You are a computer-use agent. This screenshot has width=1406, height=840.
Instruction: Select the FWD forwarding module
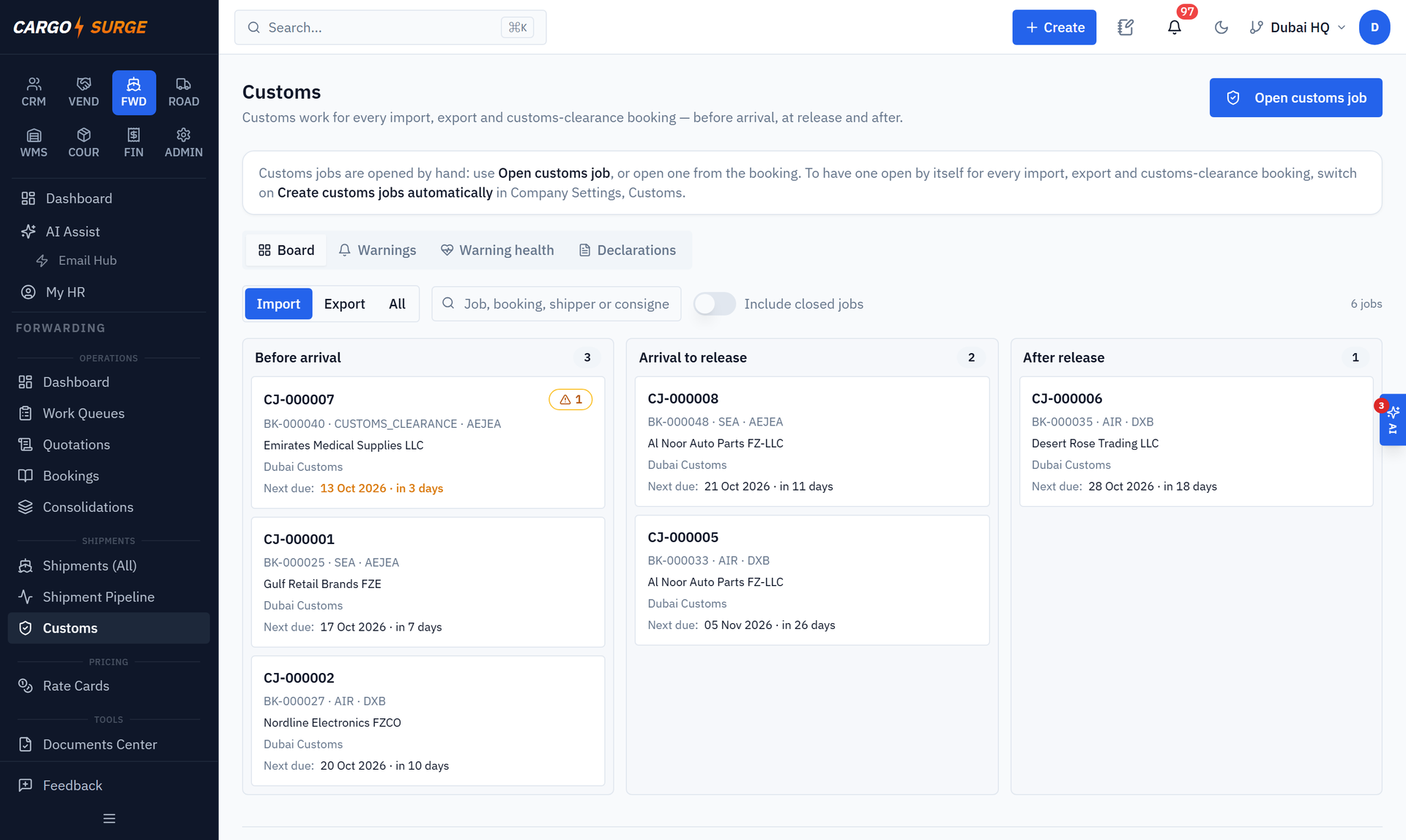tap(133, 92)
